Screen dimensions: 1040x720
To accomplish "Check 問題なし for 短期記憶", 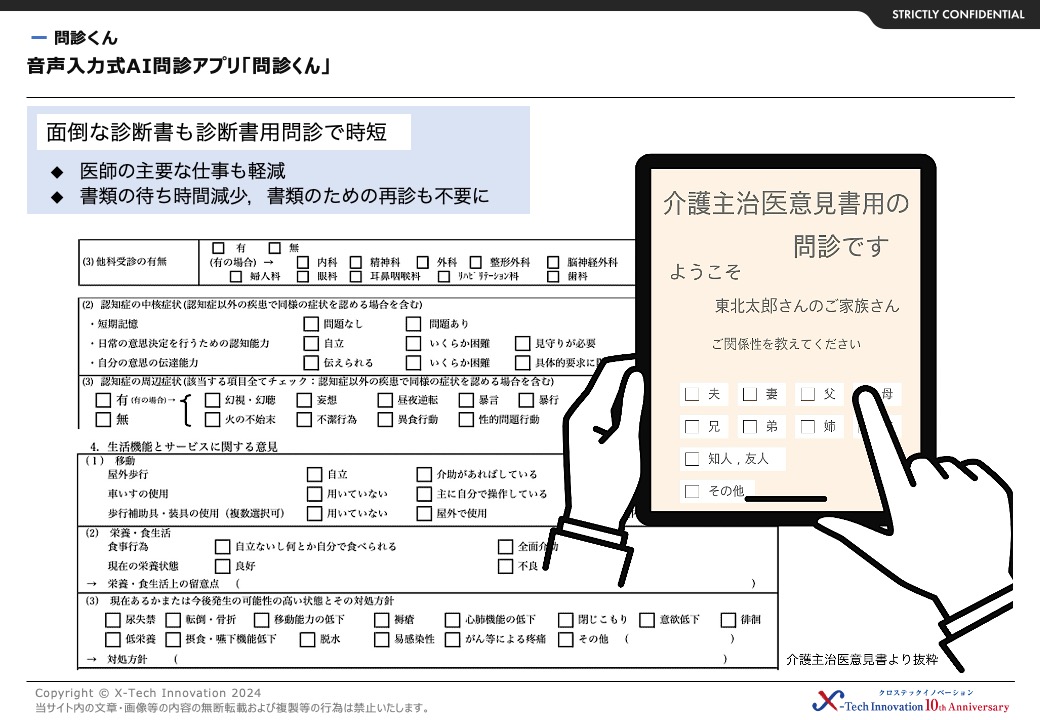I will (310, 324).
